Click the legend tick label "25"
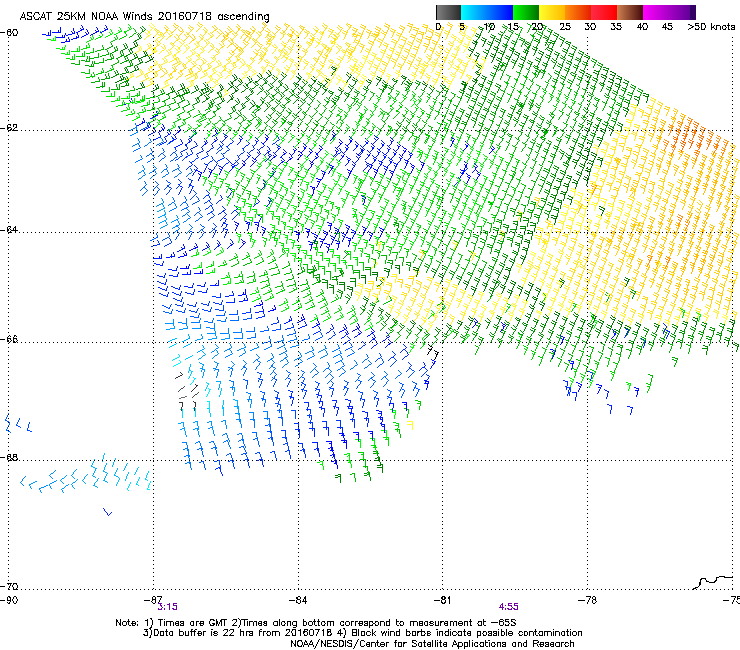The image size is (740, 650). [x=565, y=27]
